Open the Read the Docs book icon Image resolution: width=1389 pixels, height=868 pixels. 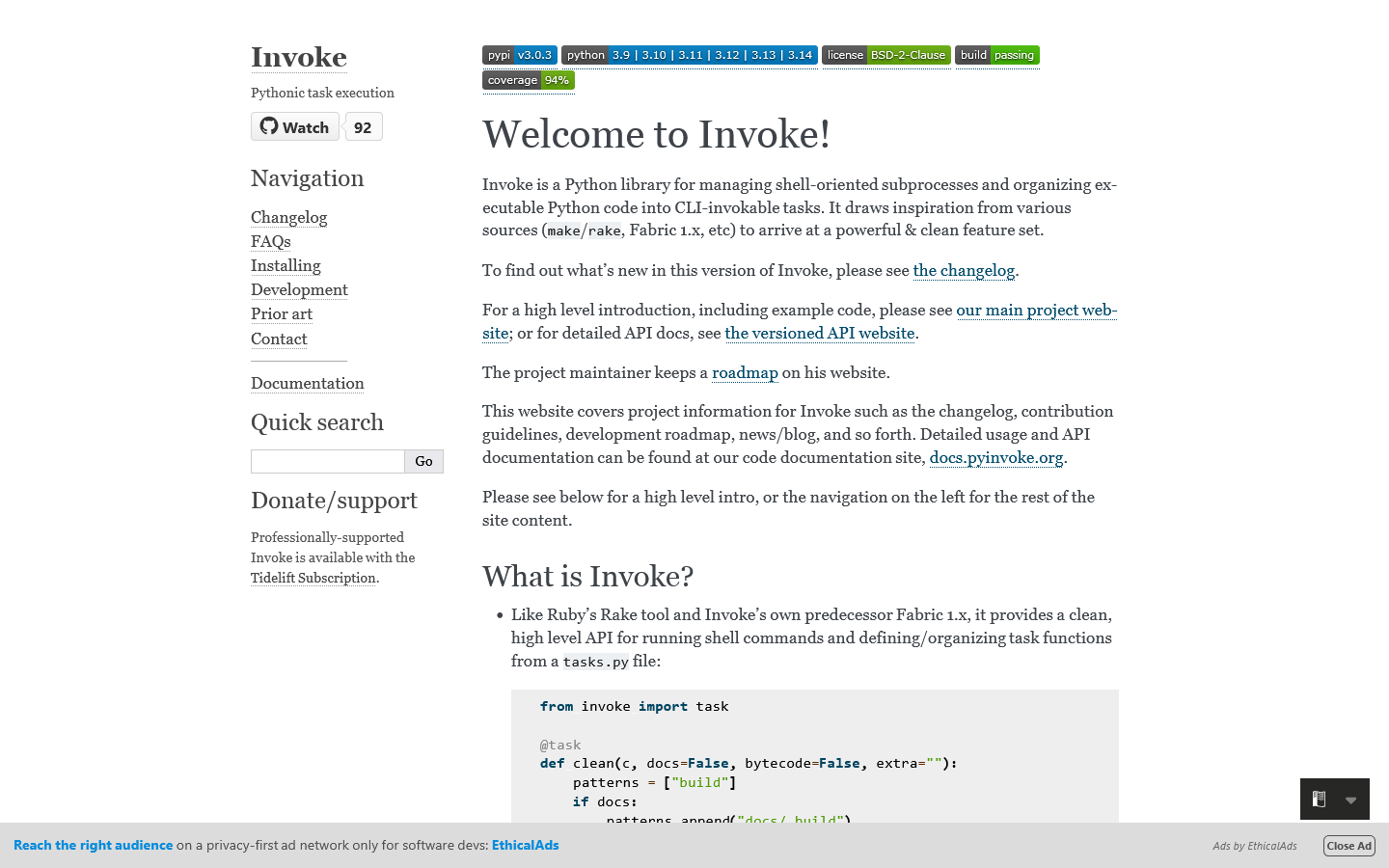coord(1319,799)
